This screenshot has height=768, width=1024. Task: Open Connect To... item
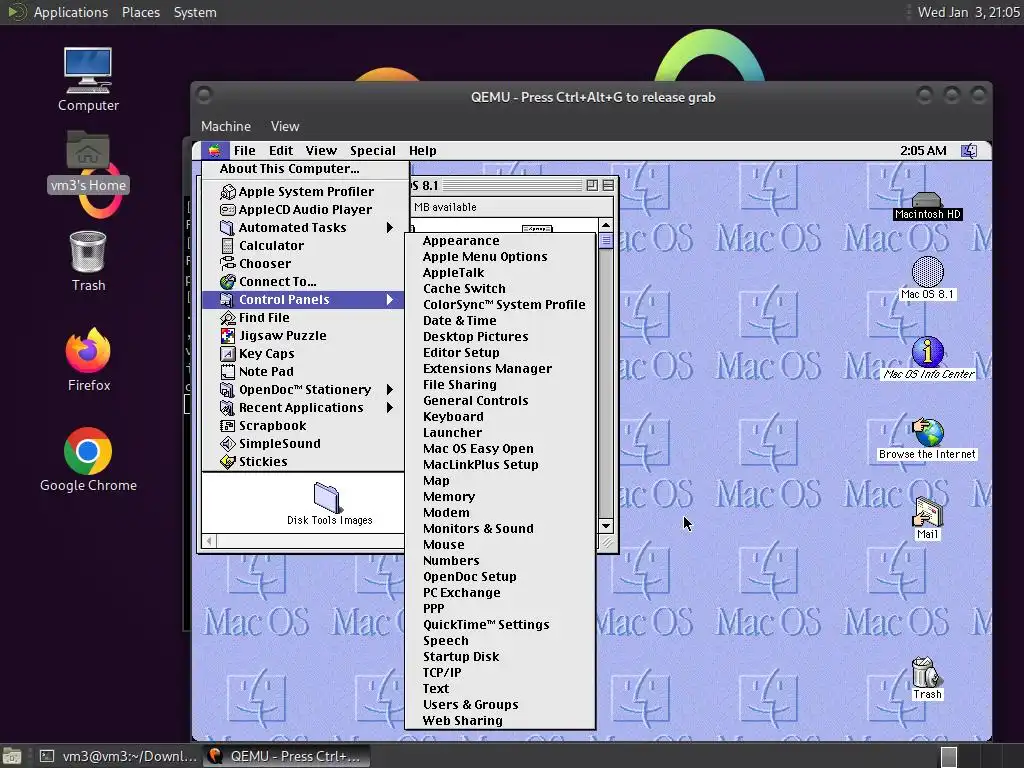coord(302,281)
